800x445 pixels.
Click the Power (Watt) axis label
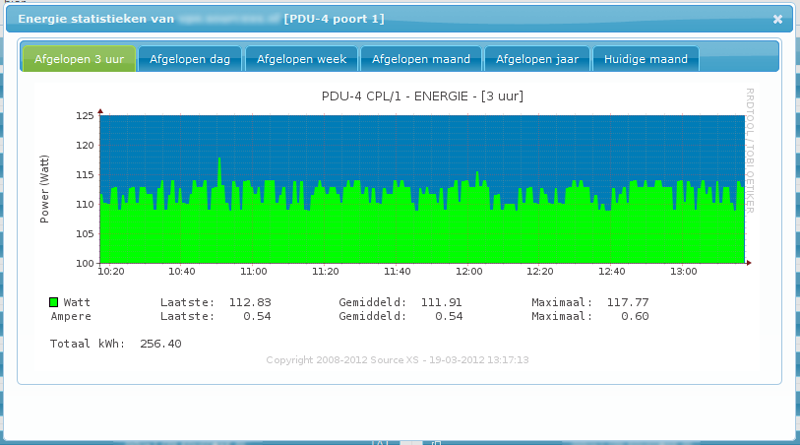tap(44, 189)
